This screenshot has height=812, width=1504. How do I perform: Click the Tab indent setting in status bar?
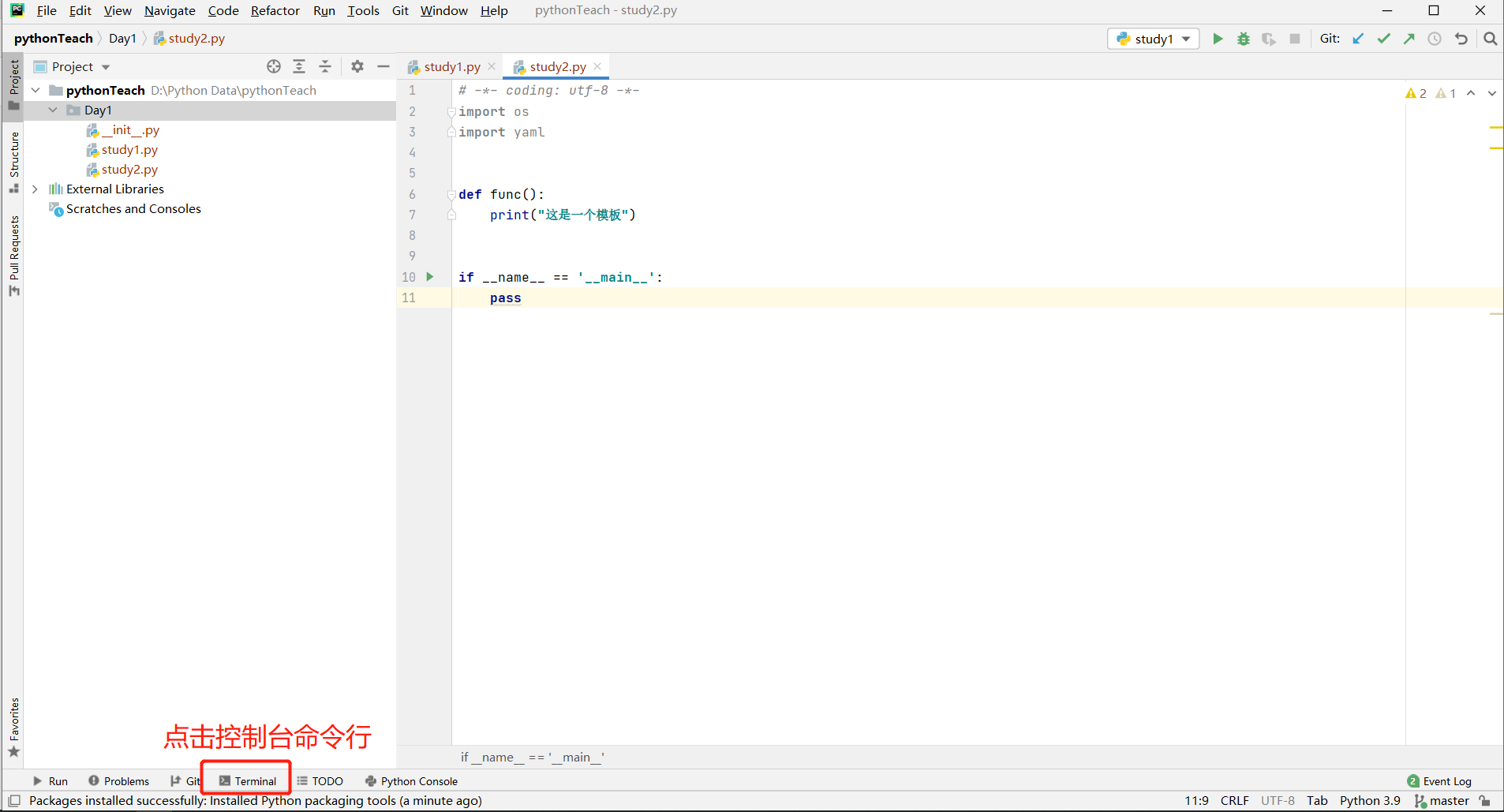(x=1317, y=801)
